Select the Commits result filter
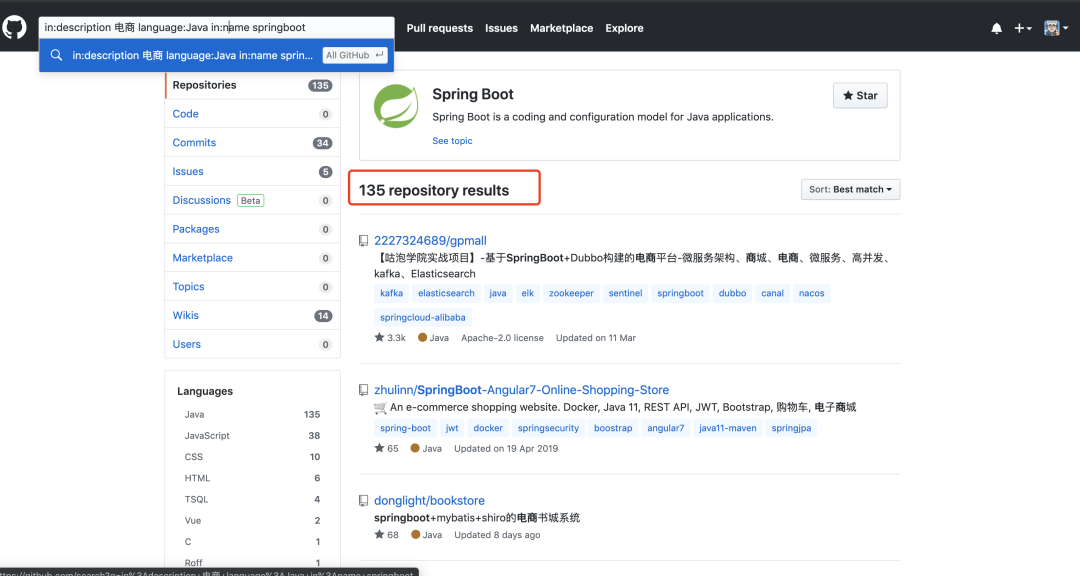The image size is (1080, 576). tap(253, 143)
